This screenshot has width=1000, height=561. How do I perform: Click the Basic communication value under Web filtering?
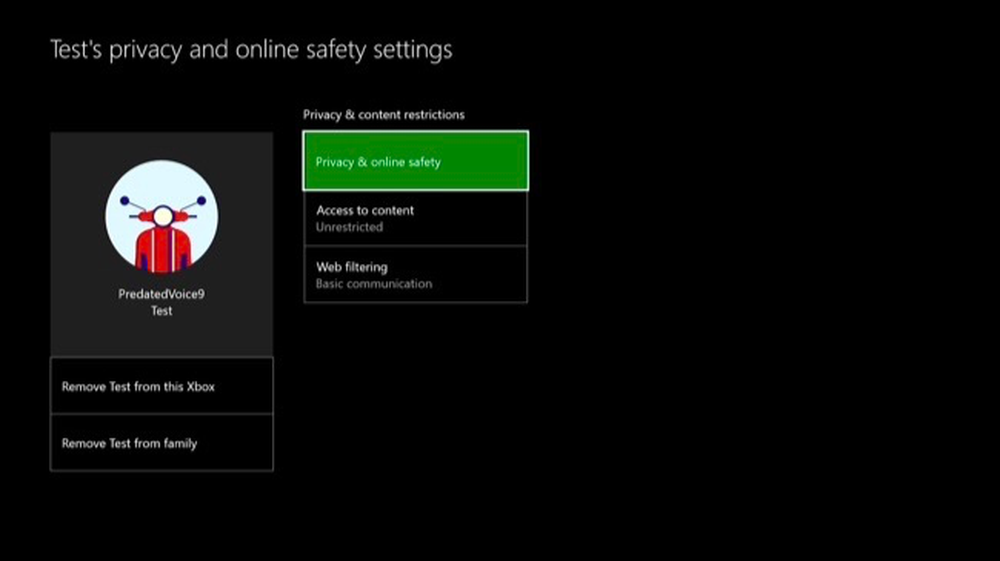[x=374, y=284]
